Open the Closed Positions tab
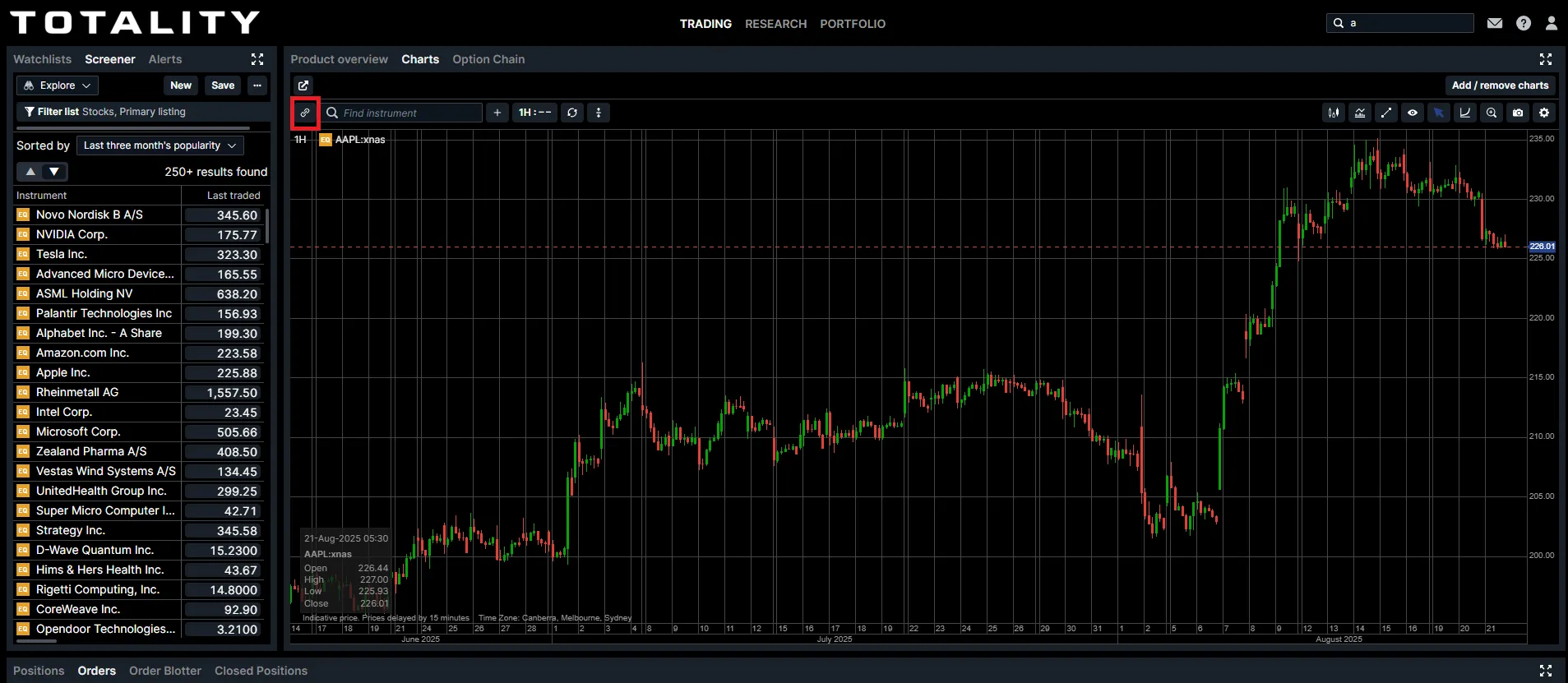This screenshot has height=683, width=1568. [x=261, y=671]
